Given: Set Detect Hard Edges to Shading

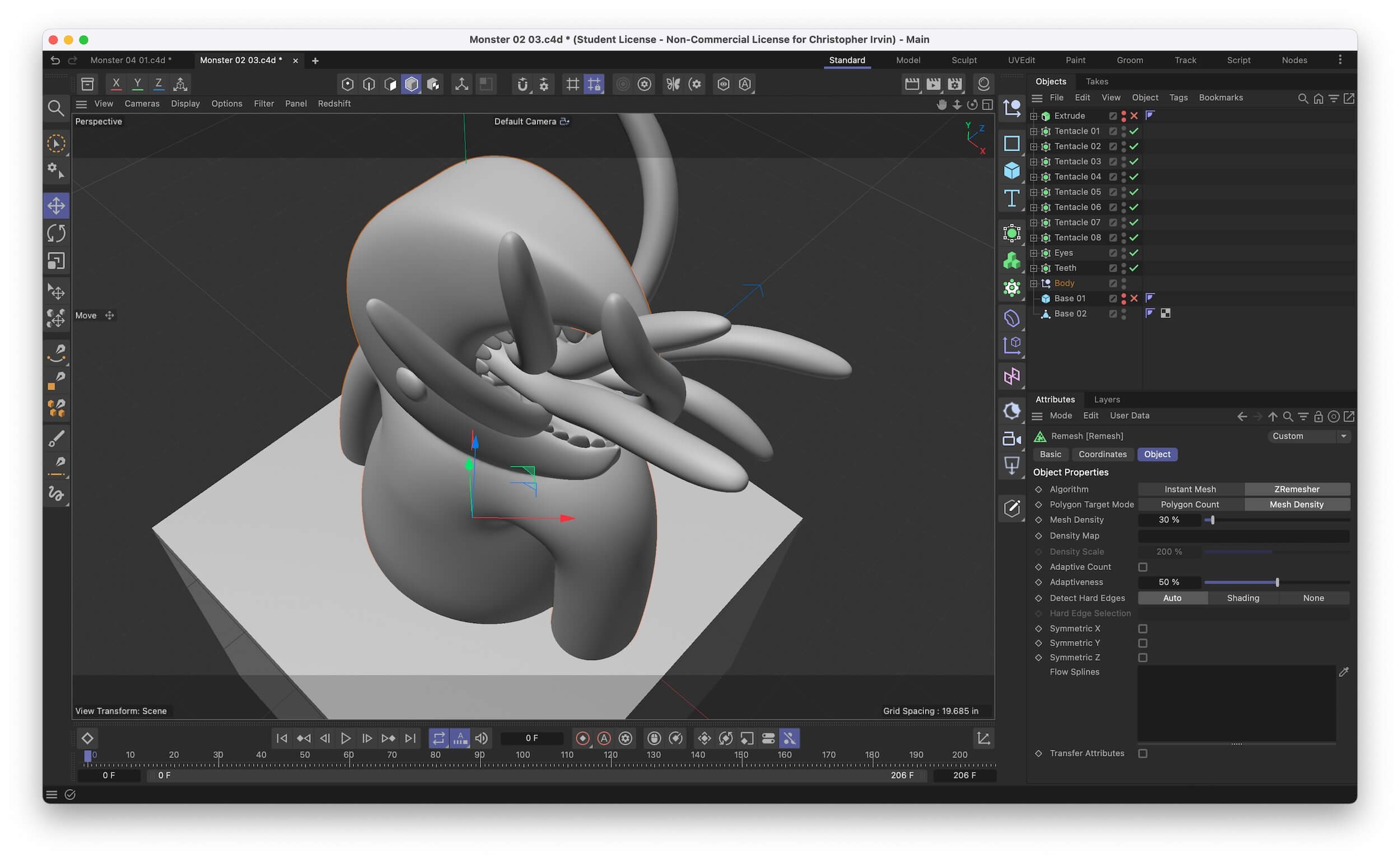Looking at the screenshot, I should [x=1243, y=598].
